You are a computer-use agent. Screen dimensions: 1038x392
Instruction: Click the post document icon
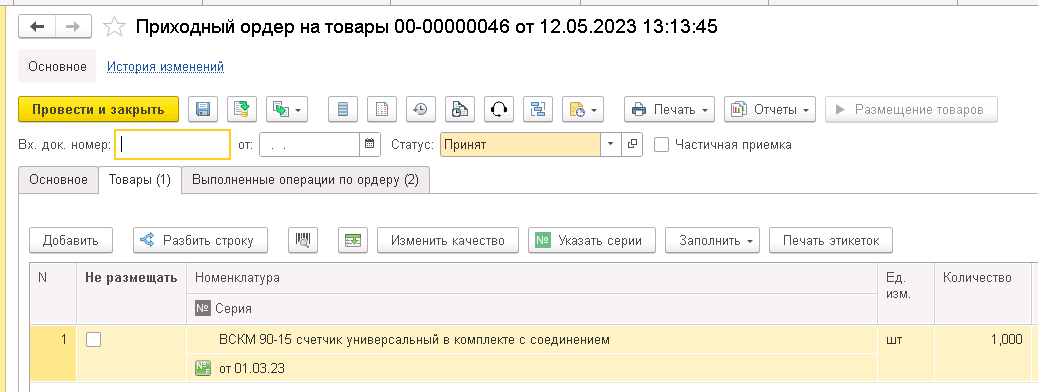point(242,109)
